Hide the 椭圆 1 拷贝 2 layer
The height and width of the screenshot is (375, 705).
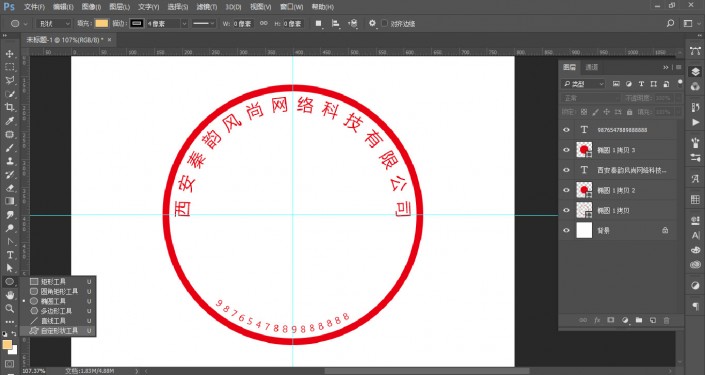pyautogui.click(x=567, y=190)
